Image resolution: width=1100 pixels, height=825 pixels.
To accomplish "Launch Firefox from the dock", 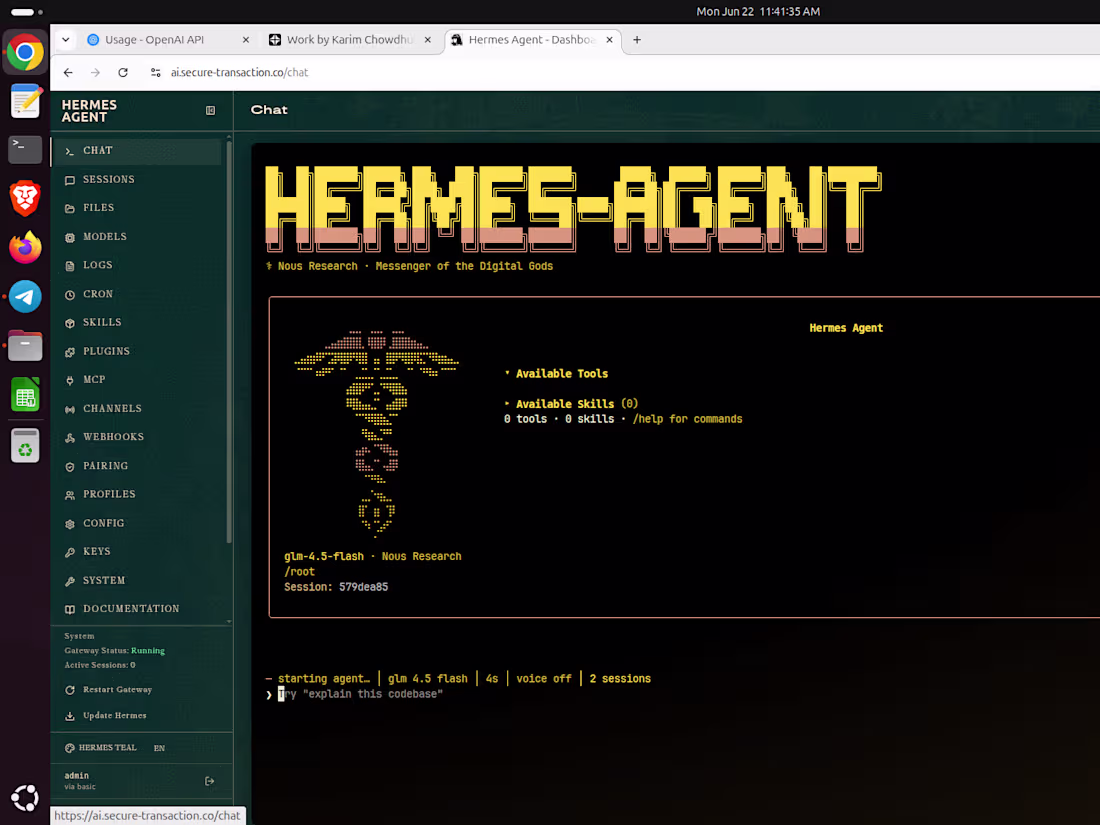I will pyautogui.click(x=25, y=247).
